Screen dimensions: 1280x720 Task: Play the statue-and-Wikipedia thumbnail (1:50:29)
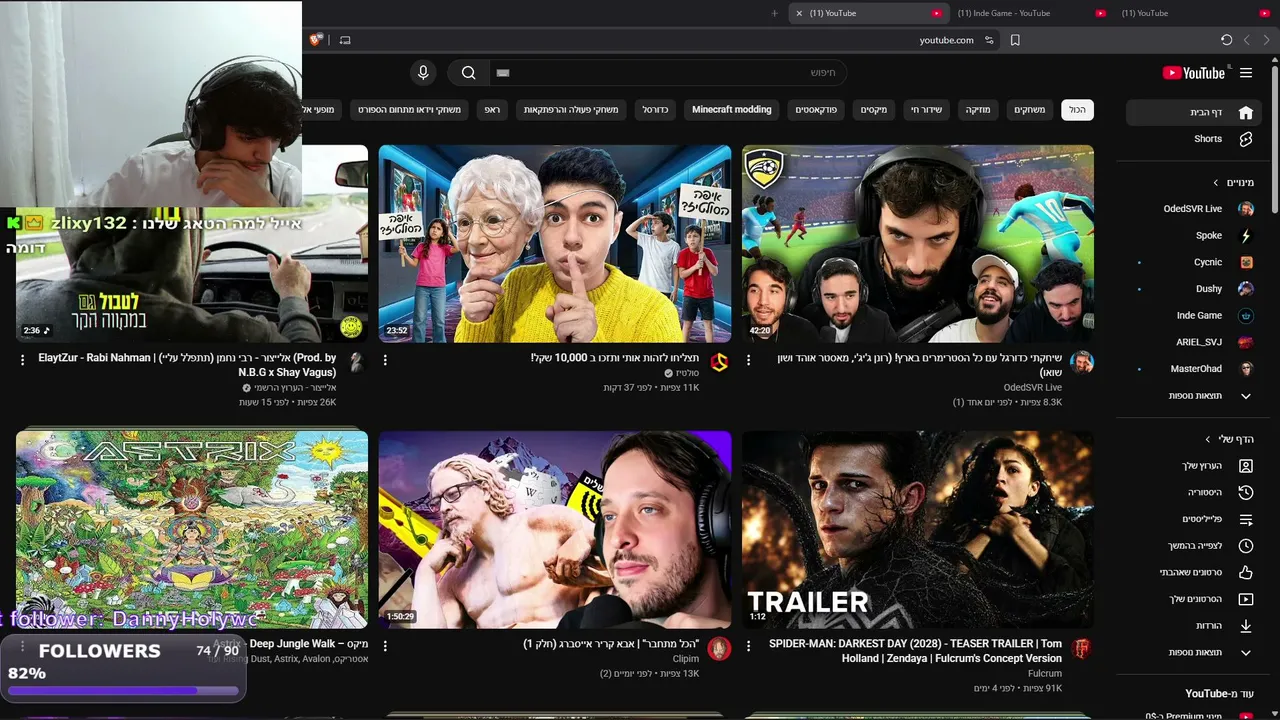[555, 529]
